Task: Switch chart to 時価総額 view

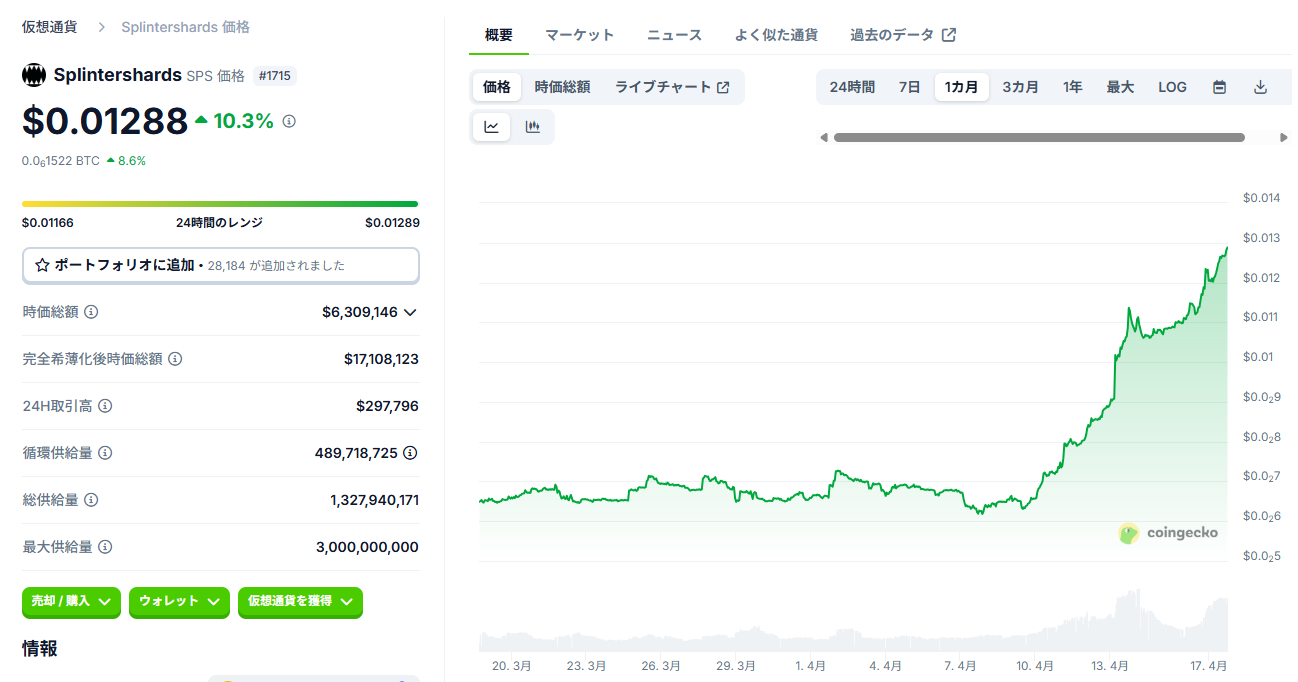Action: click(562, 87)
